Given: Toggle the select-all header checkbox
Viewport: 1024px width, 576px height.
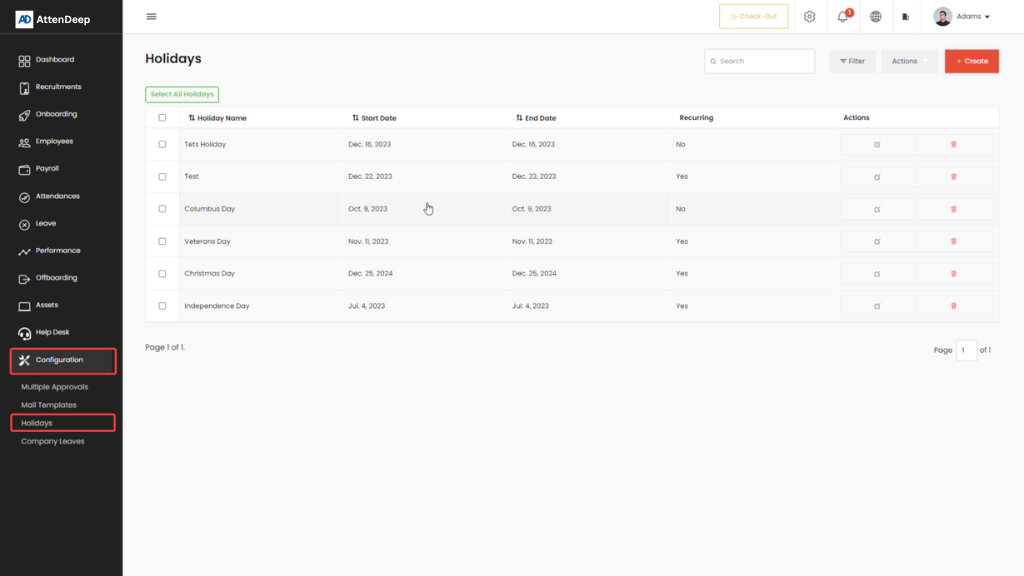Looking at the screenshot, I should pyautogui.click(x=163, y=118).
